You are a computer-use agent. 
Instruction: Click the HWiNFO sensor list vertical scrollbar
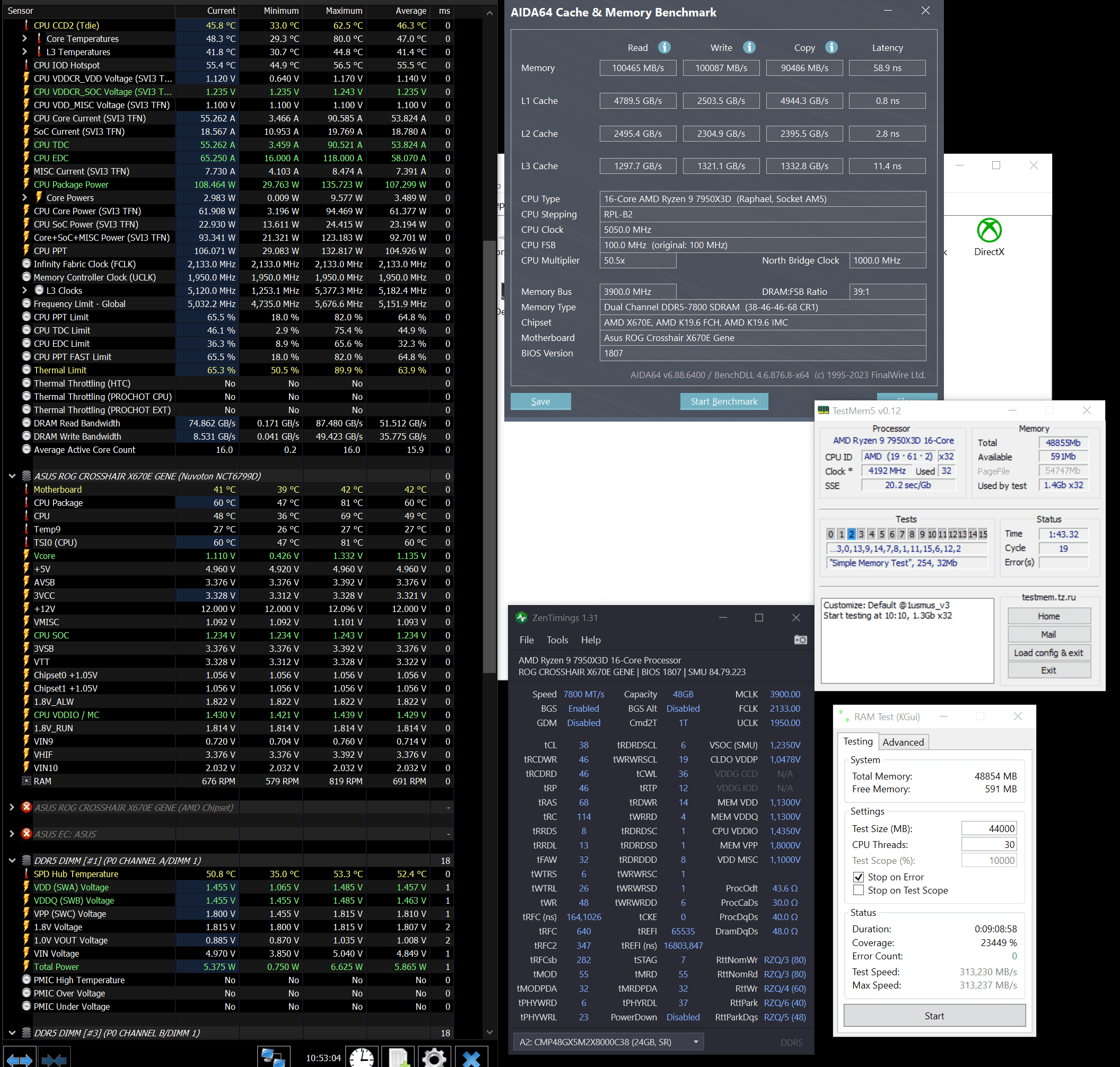pyautogui.click(x=489, y=455)
